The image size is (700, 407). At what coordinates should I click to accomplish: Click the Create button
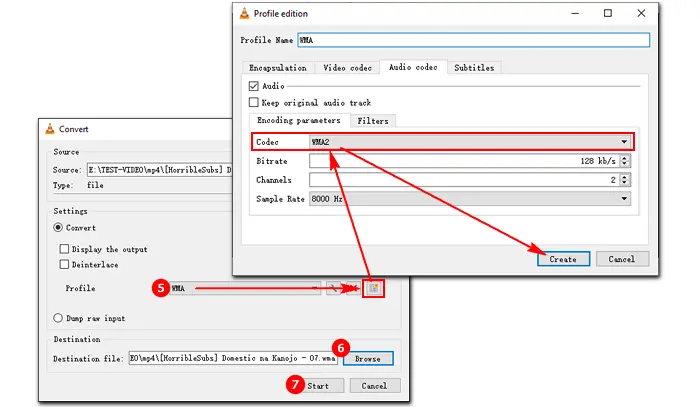(563, 259)
